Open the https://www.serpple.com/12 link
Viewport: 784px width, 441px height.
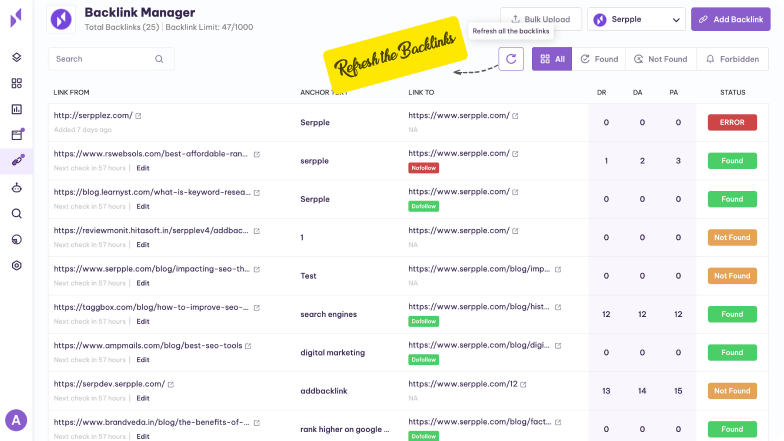[462, 384]
